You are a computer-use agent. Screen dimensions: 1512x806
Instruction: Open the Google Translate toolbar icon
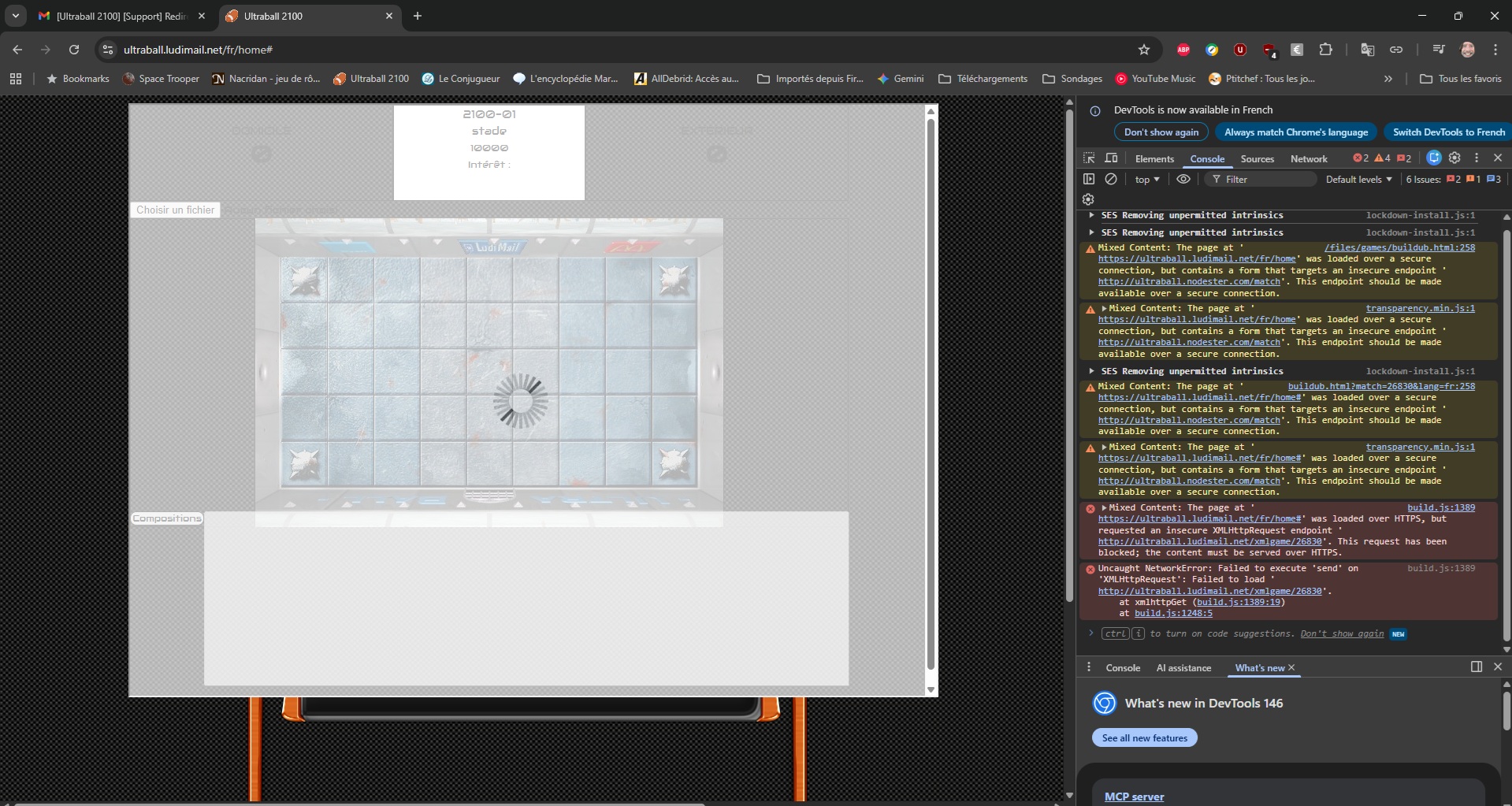click(x=1368, y=50)
